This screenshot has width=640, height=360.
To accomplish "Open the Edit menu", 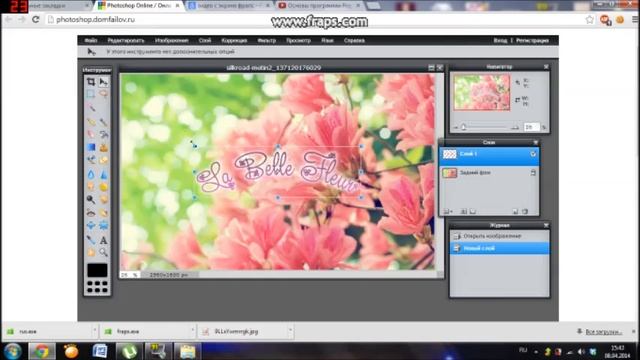I will click(x=126, y=40).
